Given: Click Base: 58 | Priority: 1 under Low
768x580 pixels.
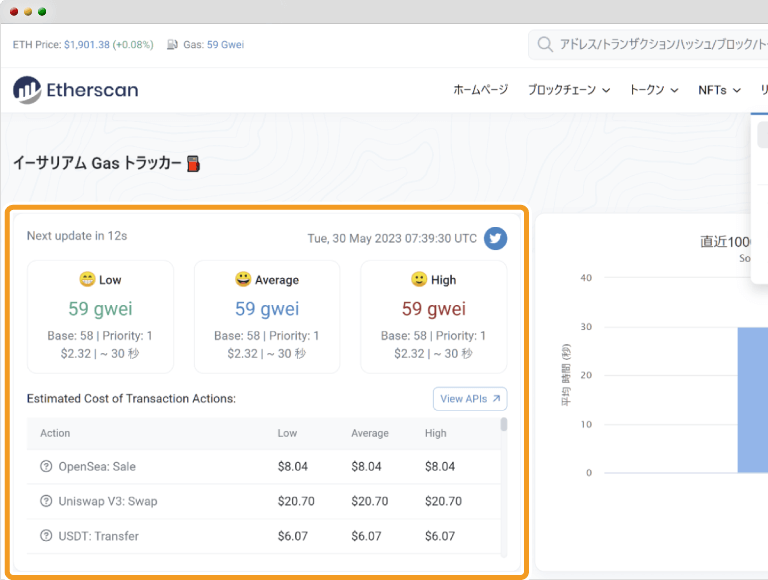Looking at the screenshot, I should [x=100, y=336].
